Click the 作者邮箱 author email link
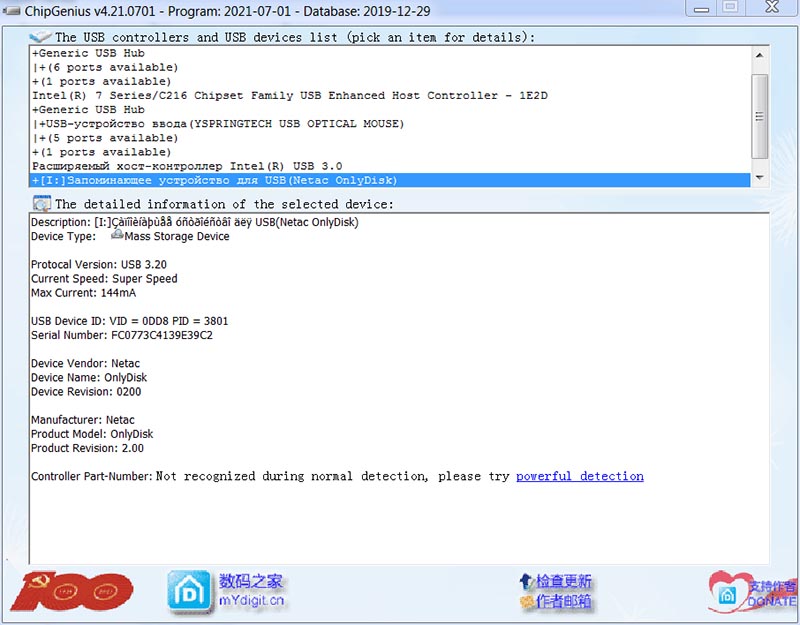The width and height of the screenshot is (800, 625). coord(563,602)
